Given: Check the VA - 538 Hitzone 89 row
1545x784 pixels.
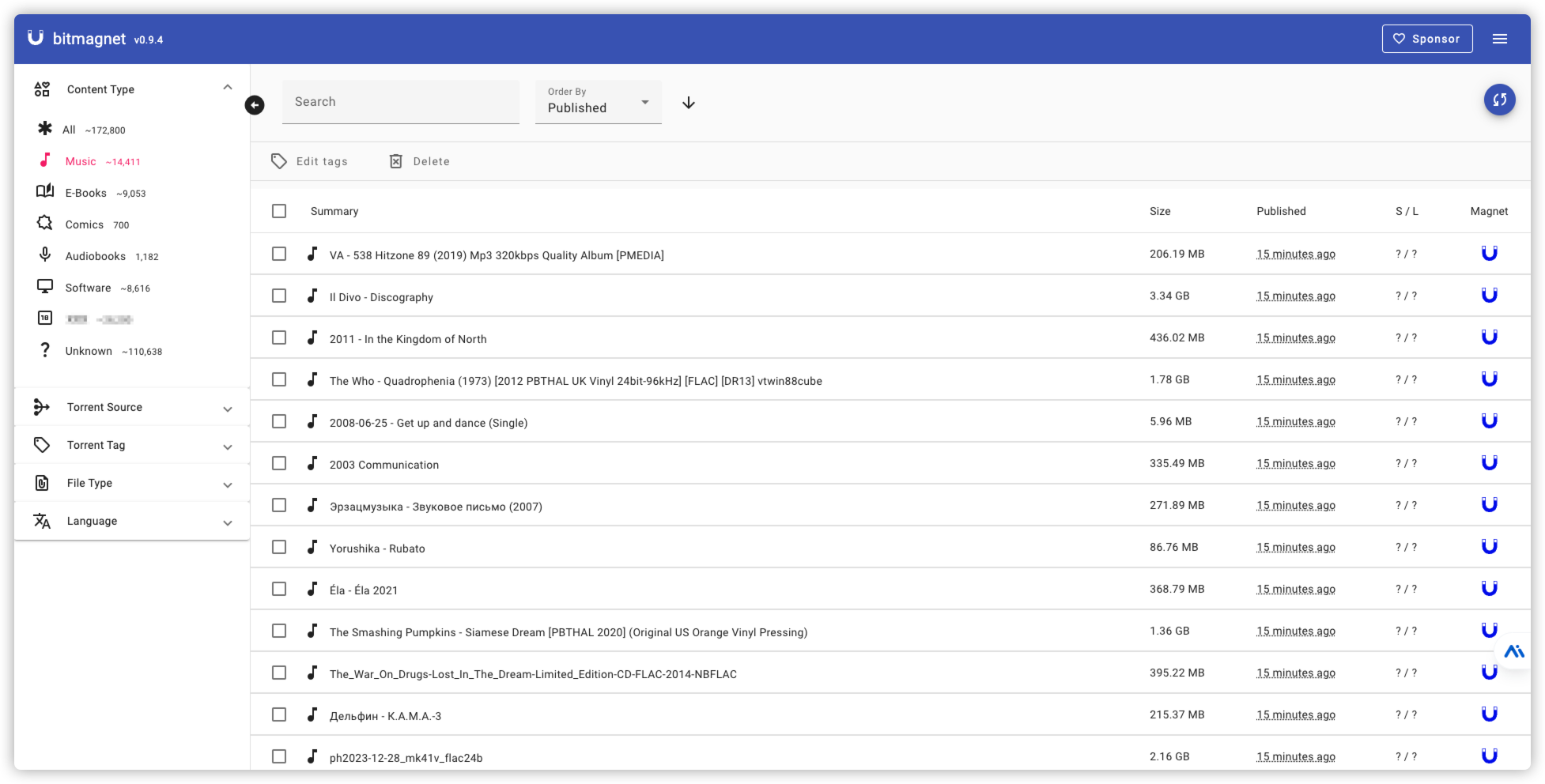Looking at the screenshot, I should pos(279,254).
